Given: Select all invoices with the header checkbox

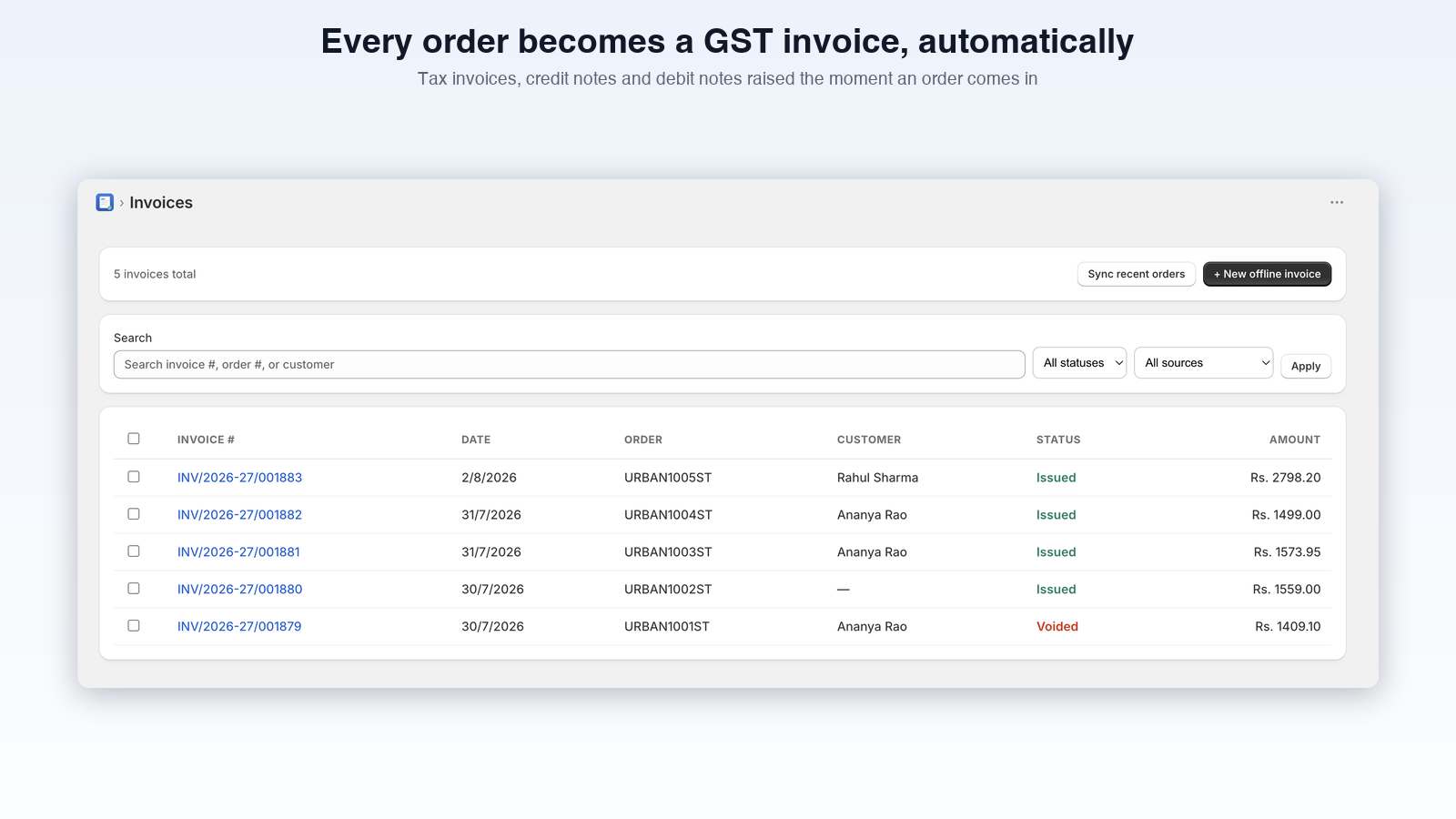Looking at the screenshot, I should coord(134,439).
